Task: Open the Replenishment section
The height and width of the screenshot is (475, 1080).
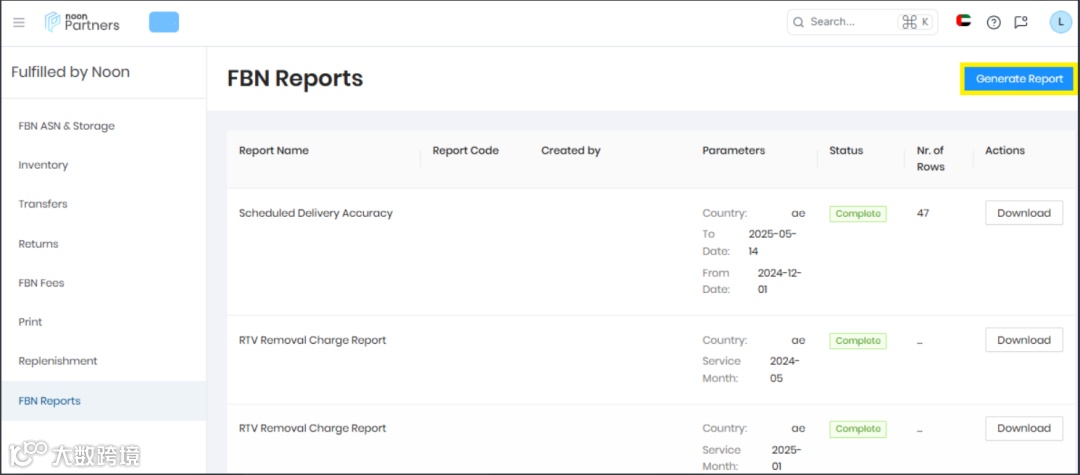Action: (58, 361)
